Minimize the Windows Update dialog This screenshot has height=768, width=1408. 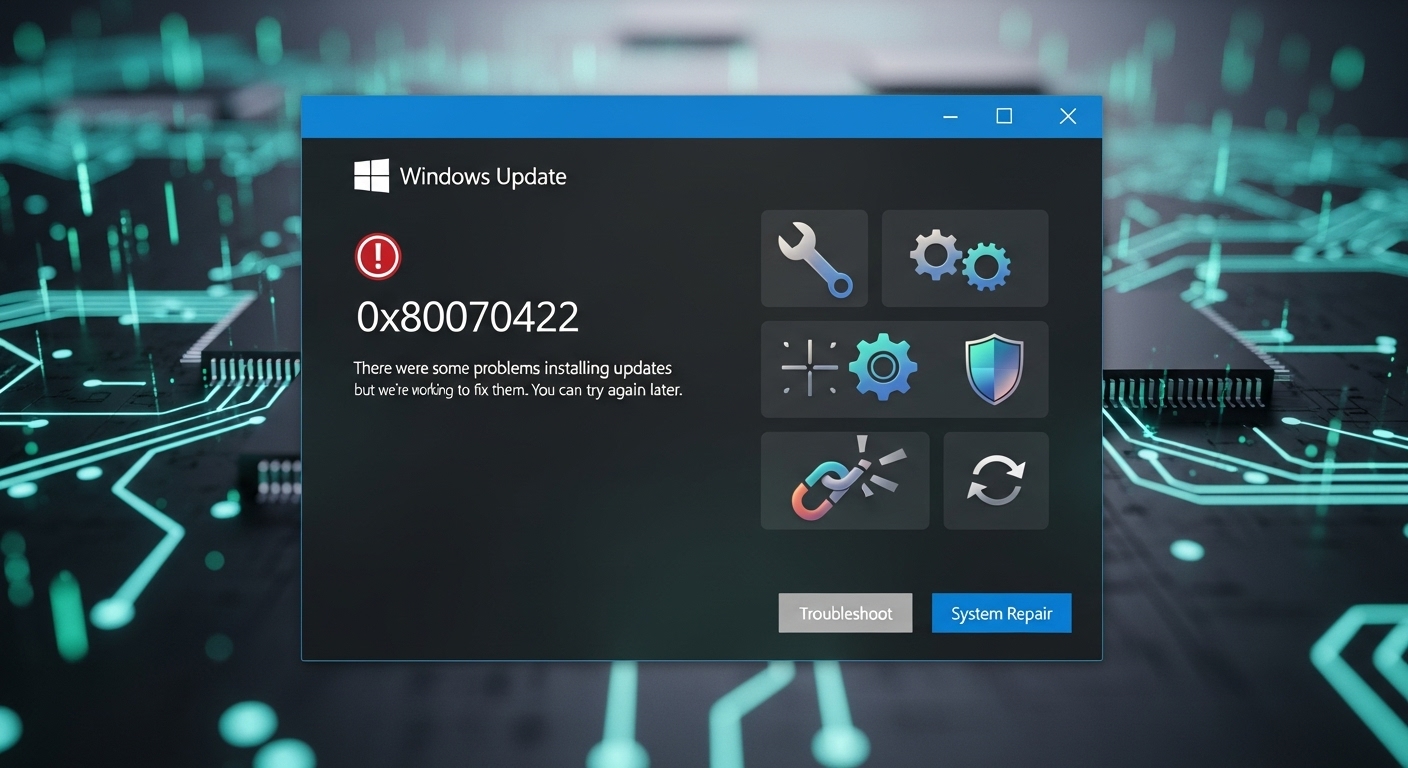click(950, 117)
